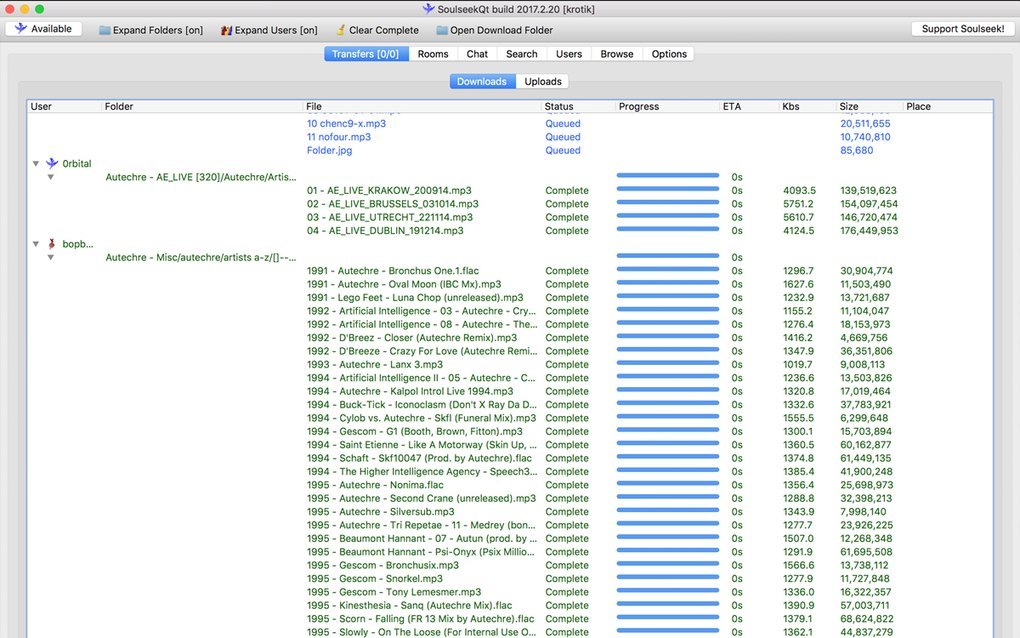Image resolution: width=1020 pixels, height=638 pixels.
Task: Open the Options tab
Action: pos(669,54)
